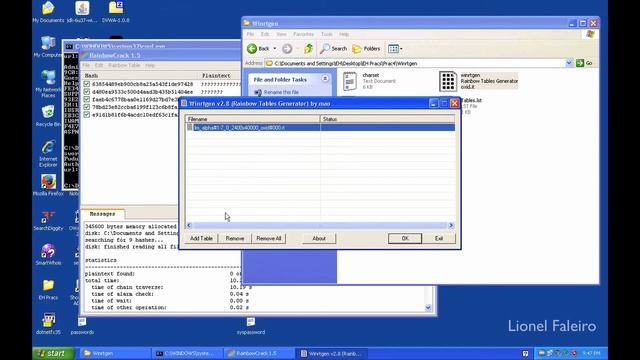Screen dimensions: 640x360
Task: Click the Rename this file task link
Action: tap(281, 92)
